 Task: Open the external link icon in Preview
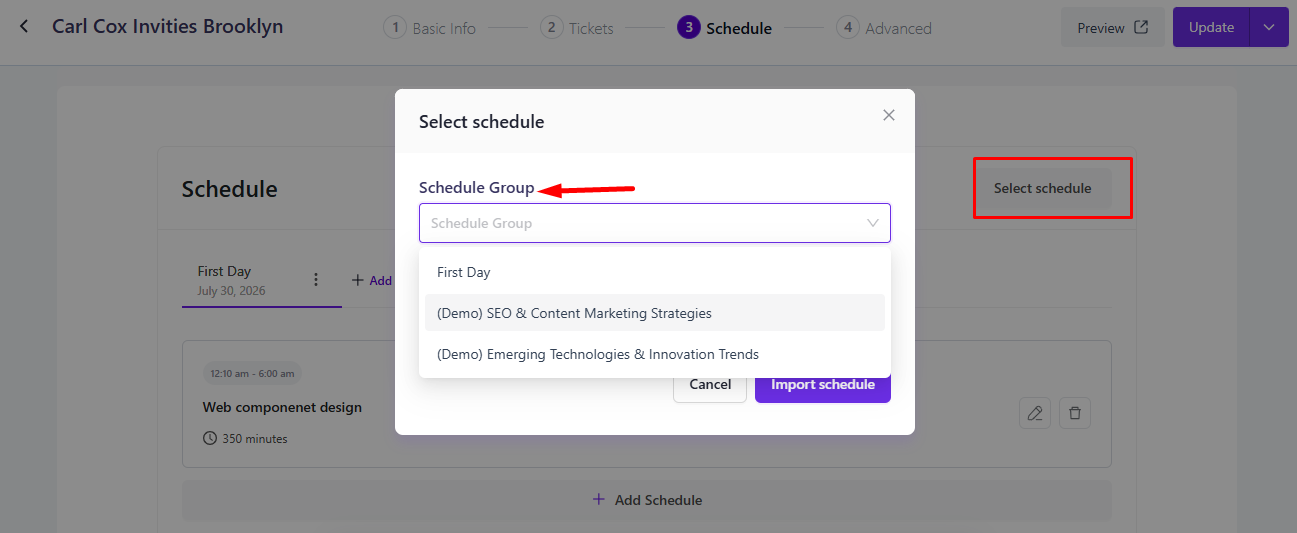tap(1141, 27)
